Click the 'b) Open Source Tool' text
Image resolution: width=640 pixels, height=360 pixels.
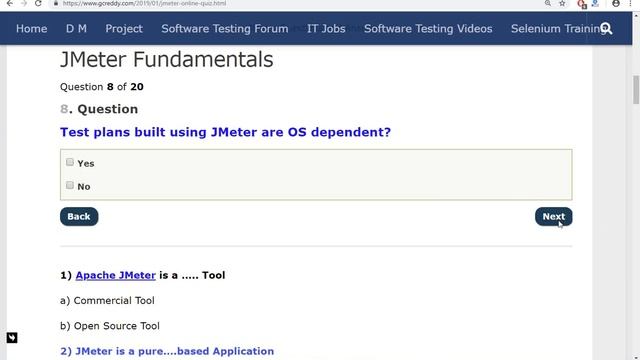pyautogui.click(x=110, y=326)
